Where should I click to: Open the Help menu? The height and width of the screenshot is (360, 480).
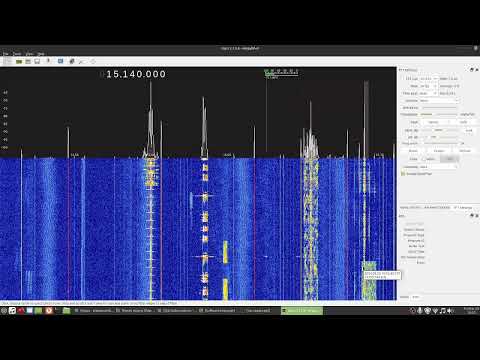(x=41, y=54)
